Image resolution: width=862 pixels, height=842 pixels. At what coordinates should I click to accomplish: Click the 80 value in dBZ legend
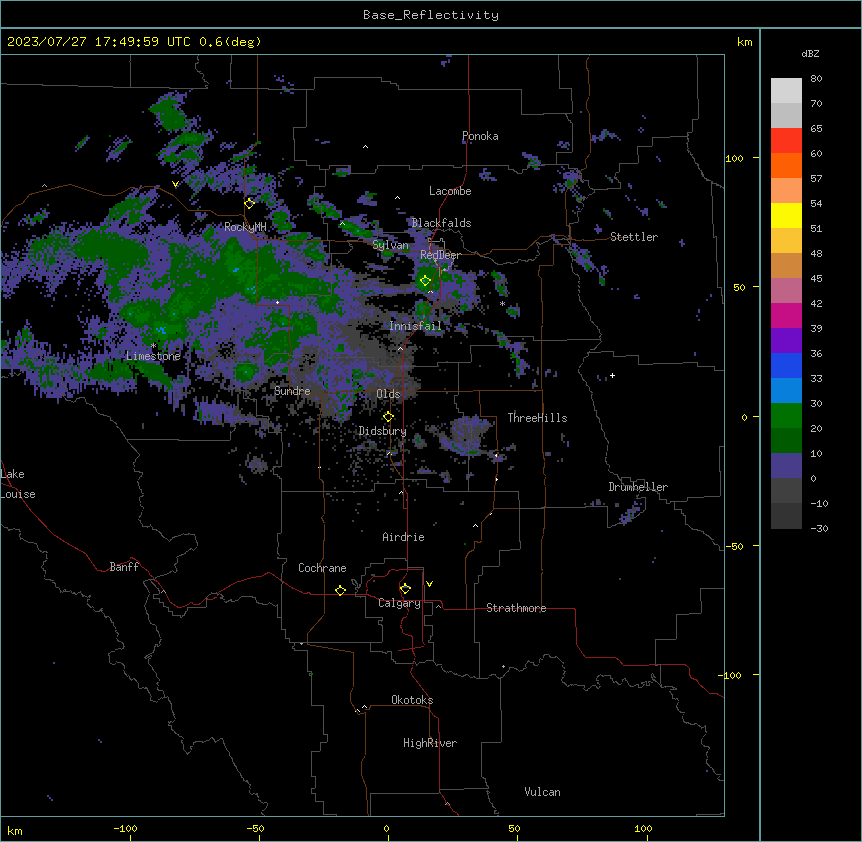(816, 79)
